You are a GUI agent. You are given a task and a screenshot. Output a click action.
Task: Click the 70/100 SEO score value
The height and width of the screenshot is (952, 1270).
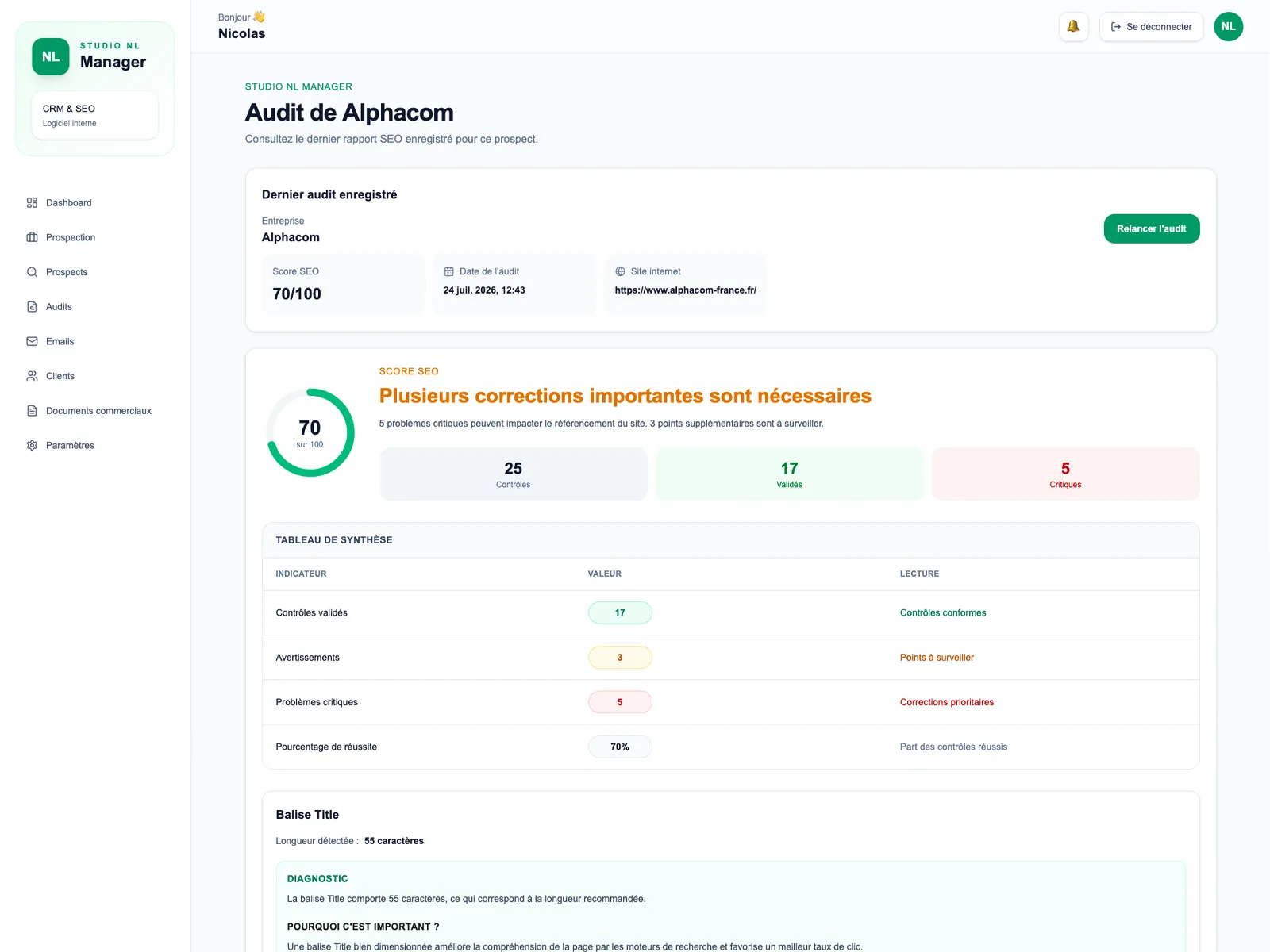pyautogui.click(x=297, y=294)
